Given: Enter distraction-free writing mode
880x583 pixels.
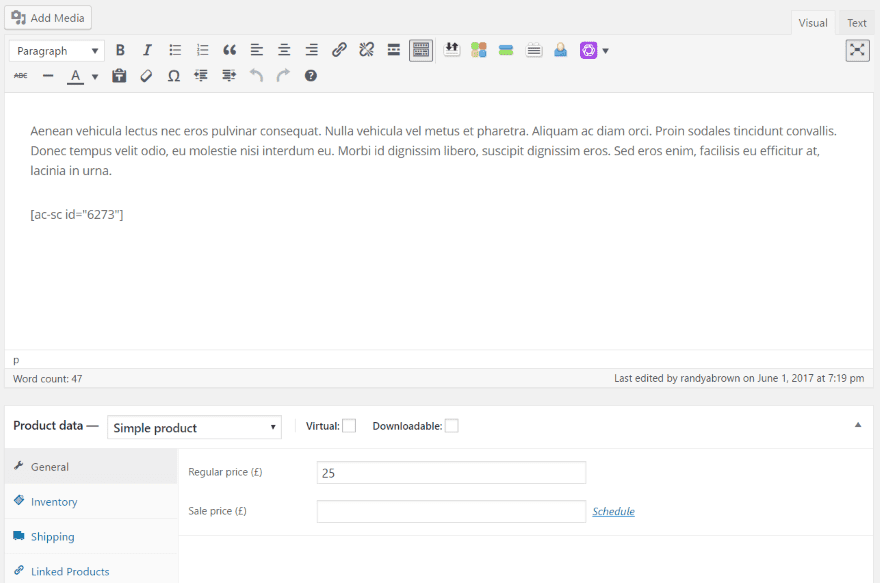Looking at the screenshot, I should 857,50.
